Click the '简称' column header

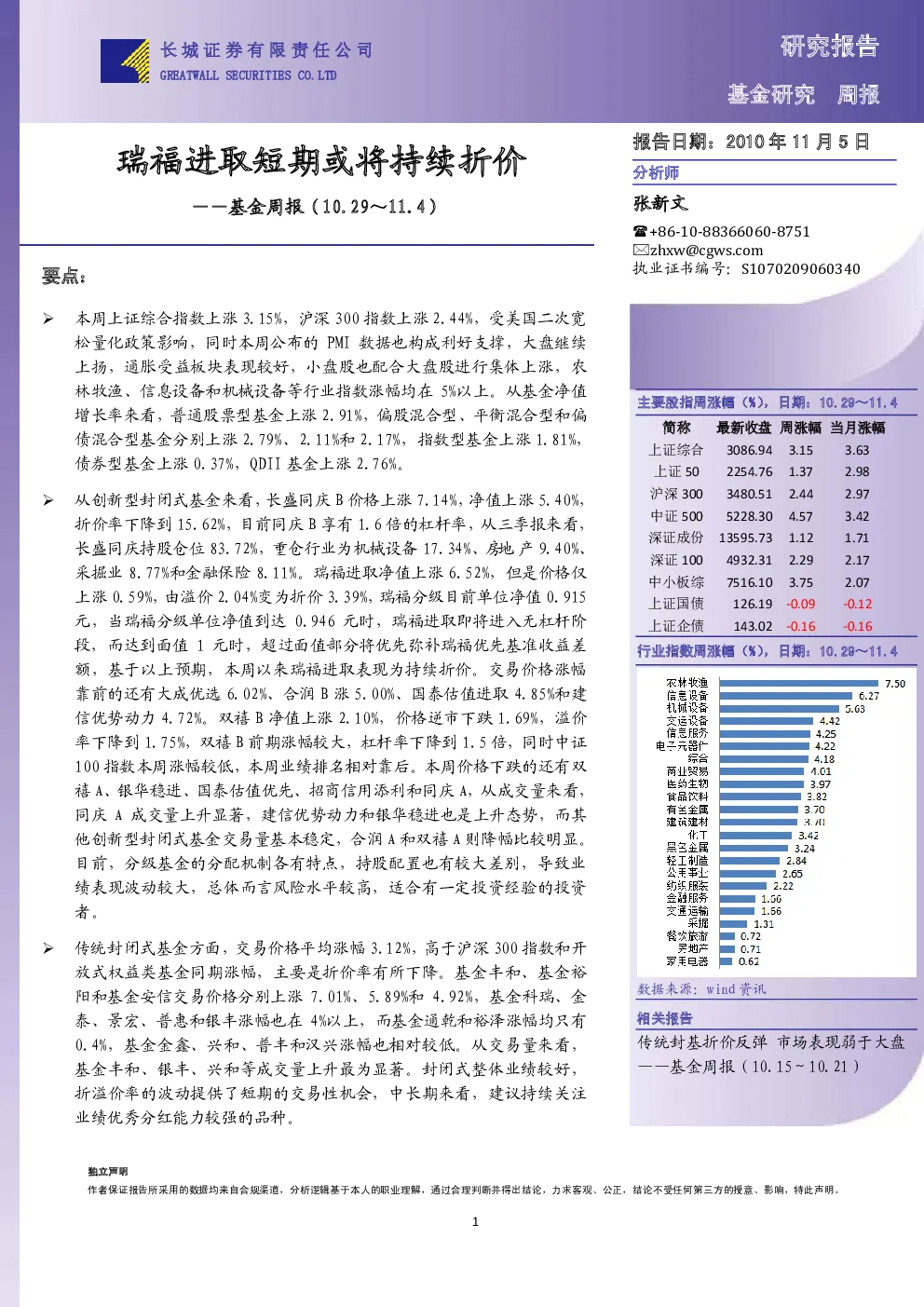(676, 428)
